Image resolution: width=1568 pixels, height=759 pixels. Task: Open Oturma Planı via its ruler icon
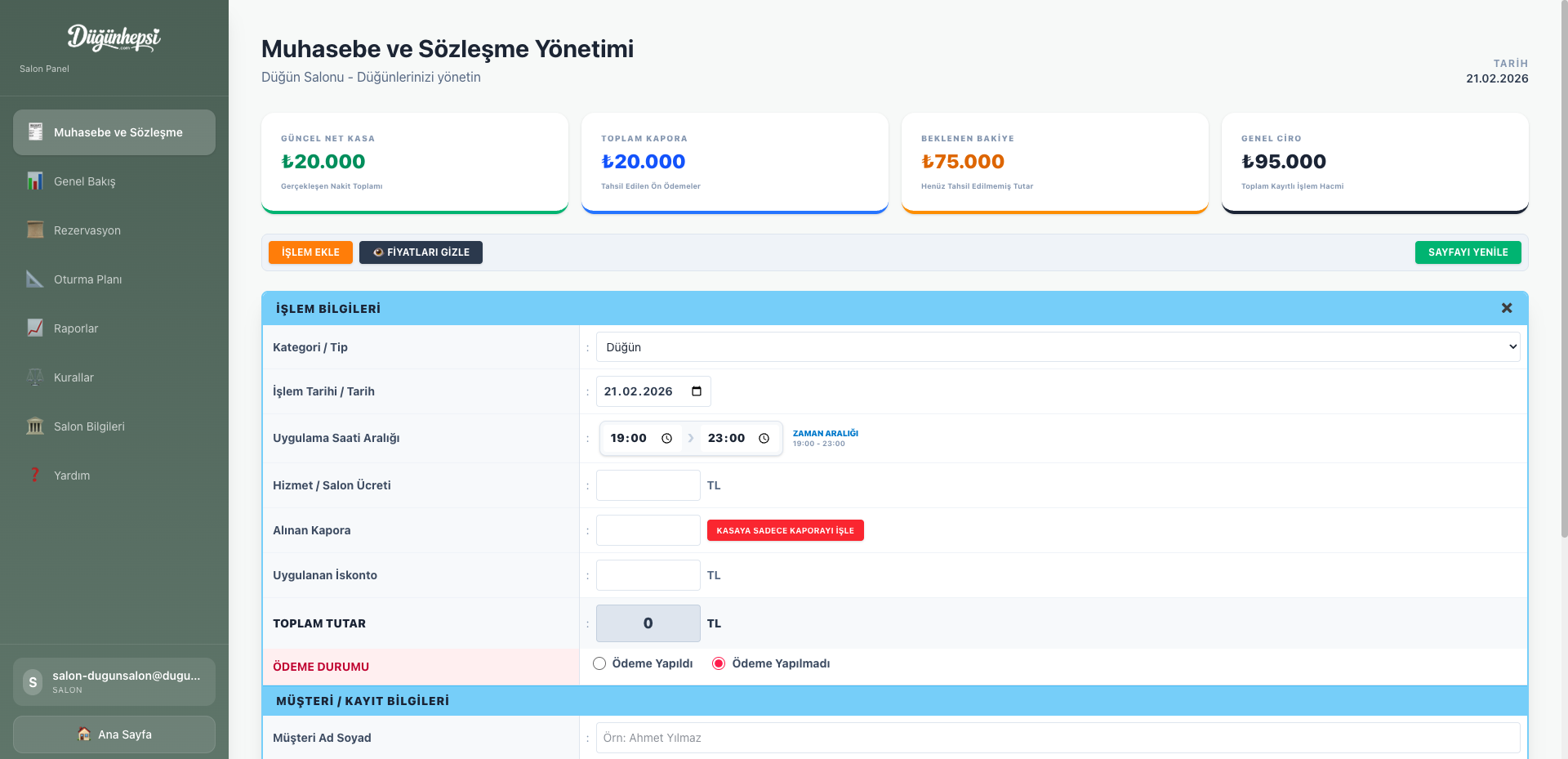tap(35, 279)
